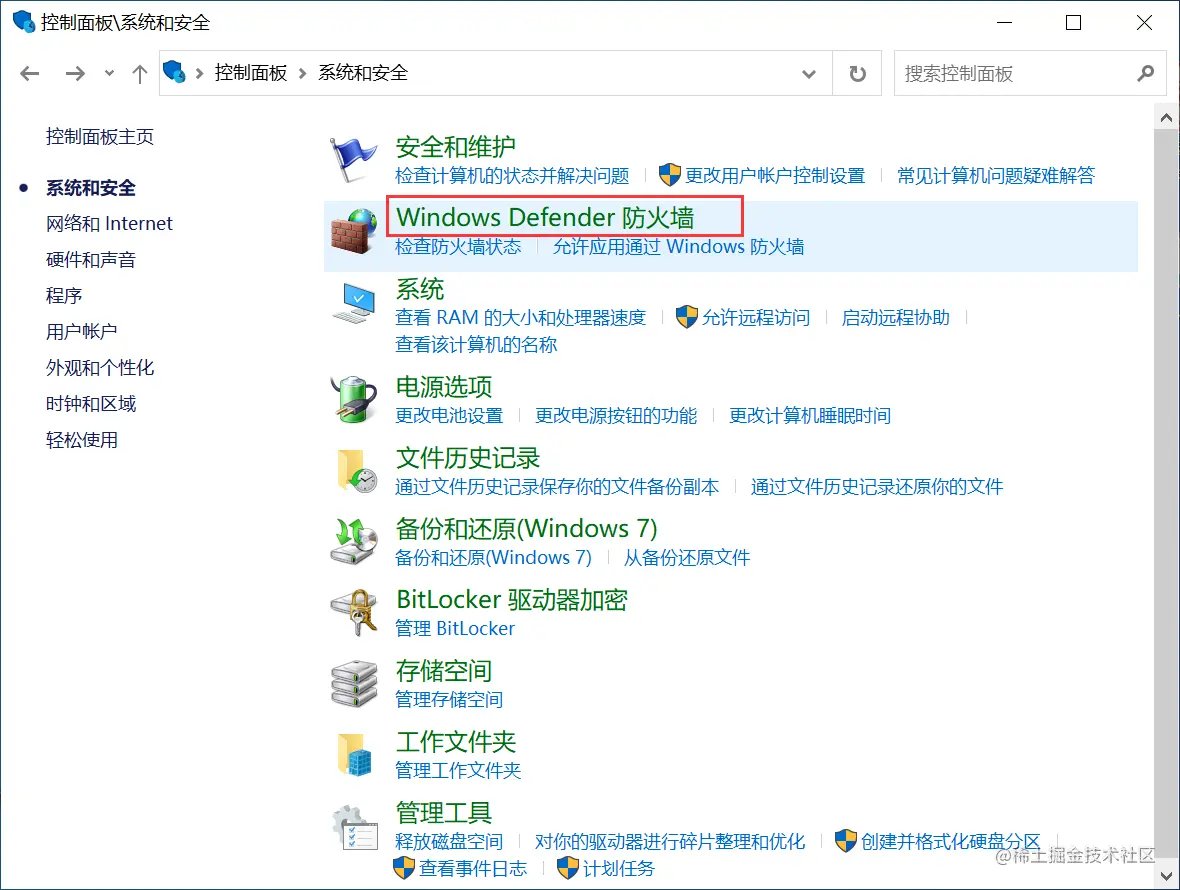Viewport: 1180px width, 890px height.
Task: Click the Security and Maintenance flag icon
Action: [x=353, y=160]
